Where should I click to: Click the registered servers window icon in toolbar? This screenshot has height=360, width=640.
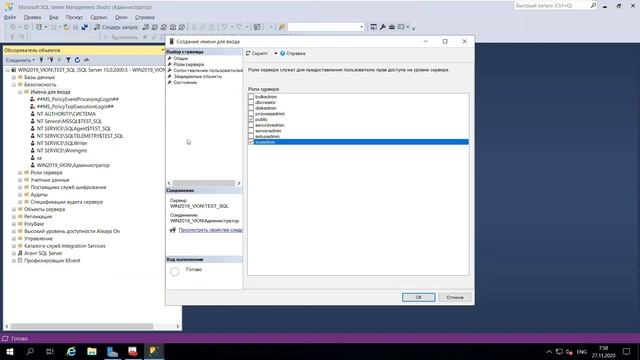(373, 27)
